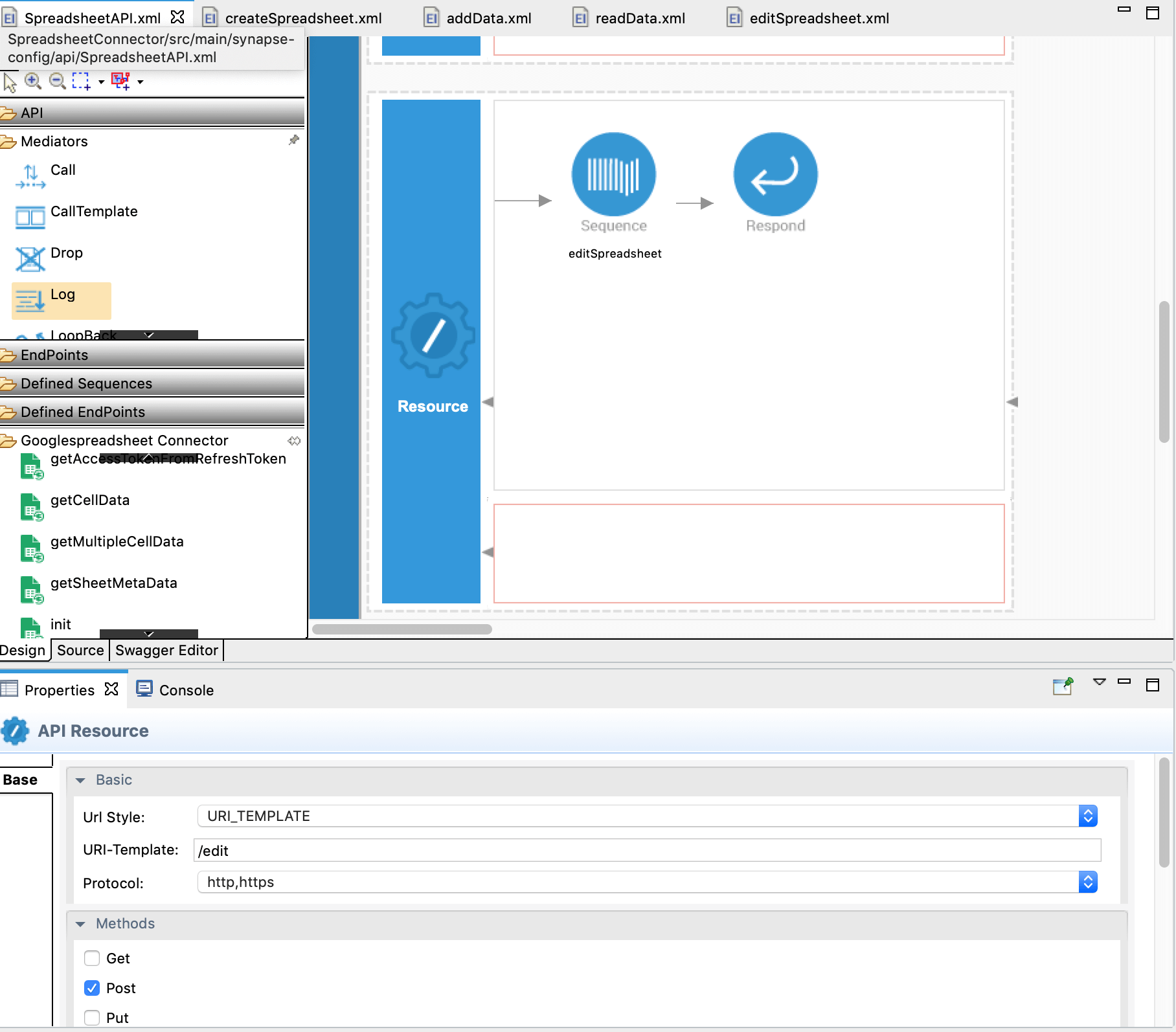Click the getCellData connector icon
This screenshot has width=1176, height=1032.
pos(32,507)
